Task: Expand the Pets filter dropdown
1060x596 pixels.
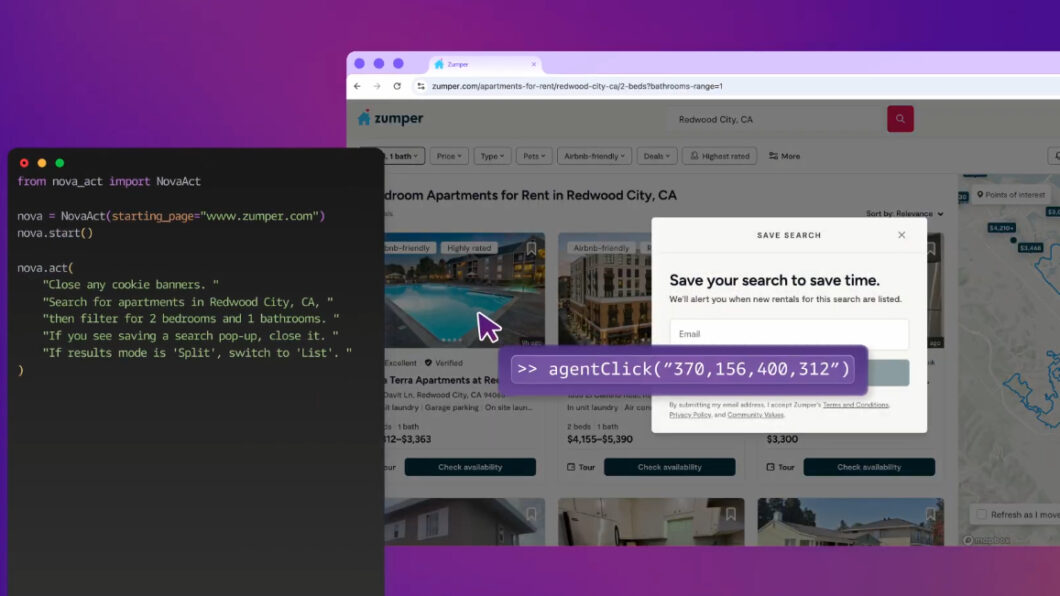Action: 534,156
